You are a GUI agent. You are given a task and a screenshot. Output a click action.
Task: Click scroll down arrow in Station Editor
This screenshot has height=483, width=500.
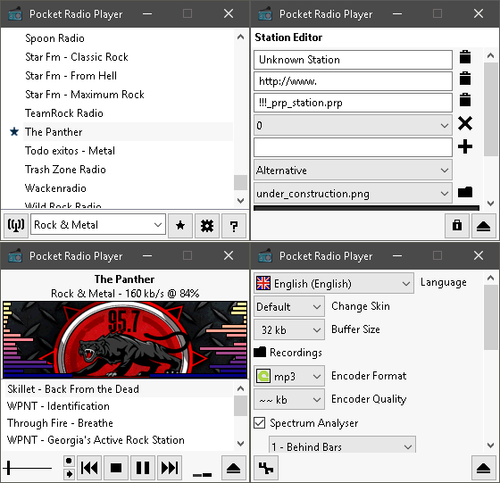490,203
